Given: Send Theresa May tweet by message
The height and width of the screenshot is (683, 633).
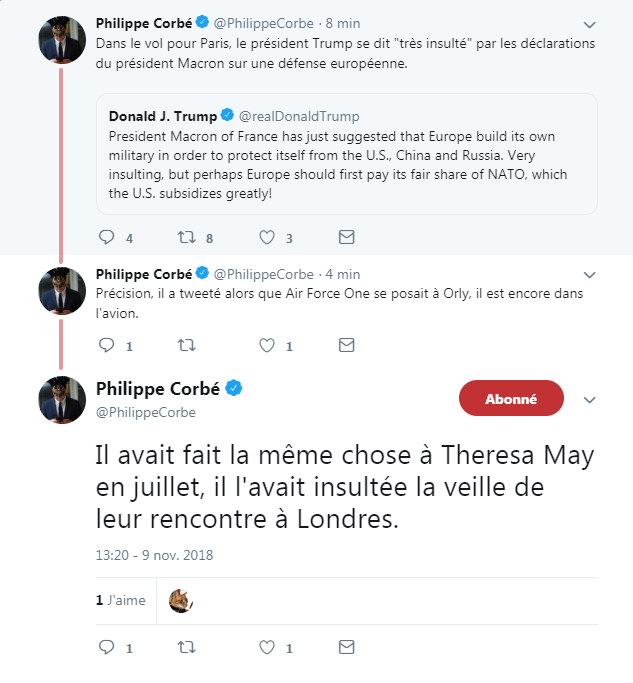Looking at the screenshot, I should click(346, 648).
